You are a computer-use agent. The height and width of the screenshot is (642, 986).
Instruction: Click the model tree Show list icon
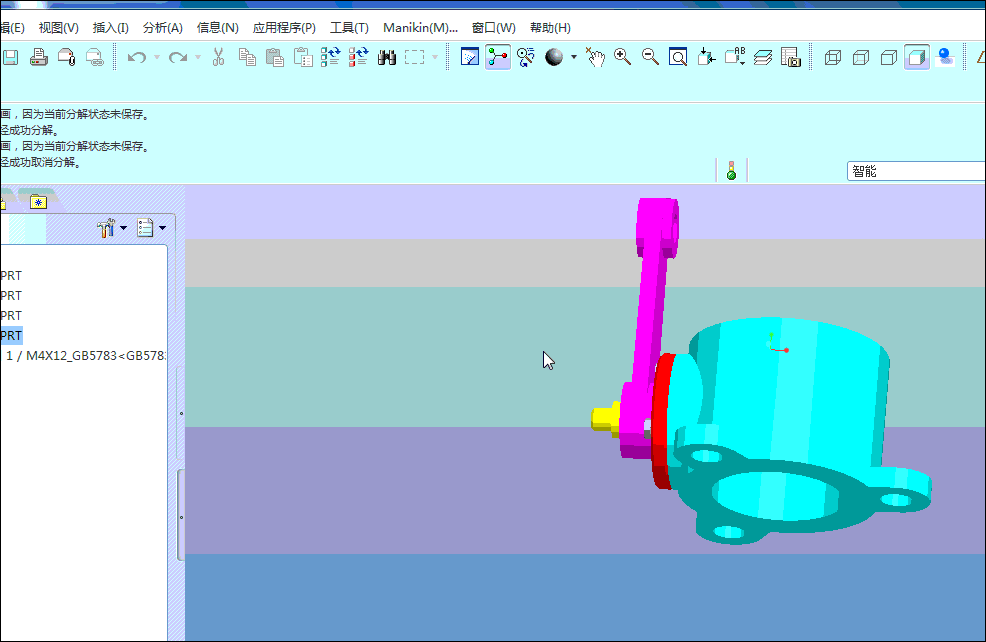click(145, 228)
